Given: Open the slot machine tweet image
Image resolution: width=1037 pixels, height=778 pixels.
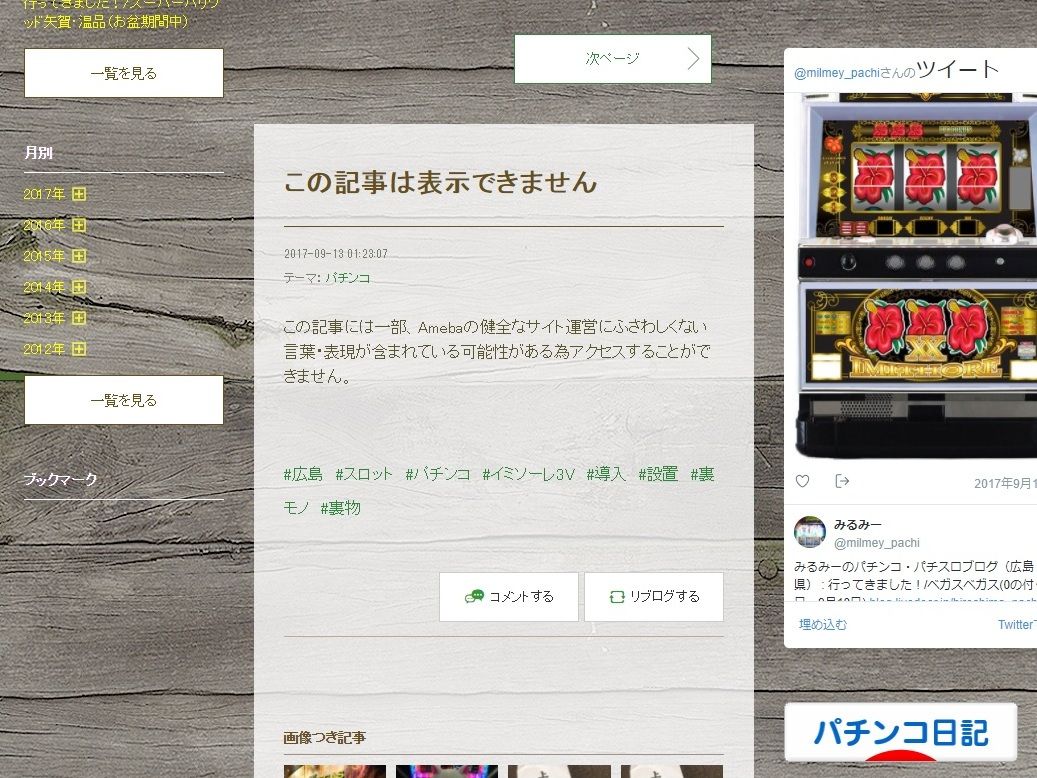Looking at the screenshot, I should 916,275.
